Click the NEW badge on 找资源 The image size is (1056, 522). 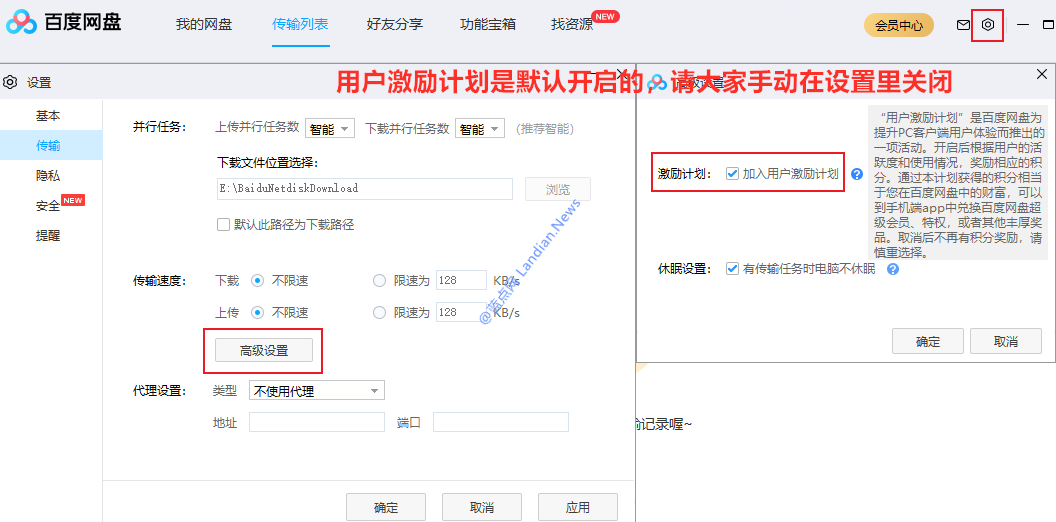pyautogui.click(x=605, y=16)
